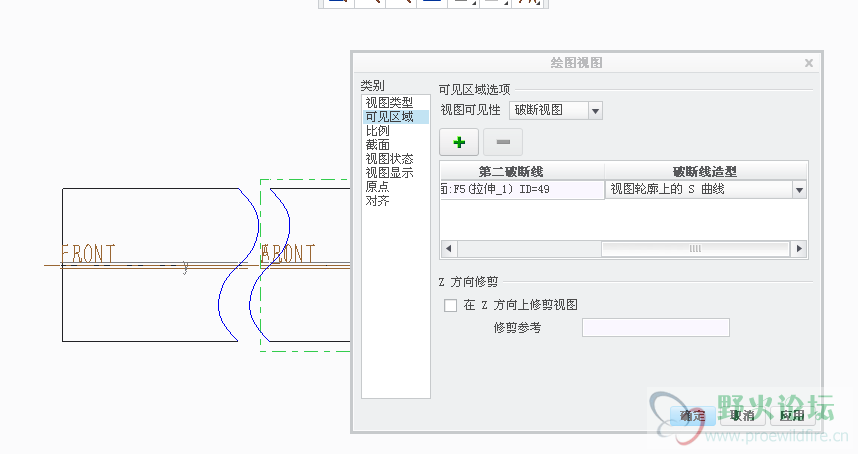This screenshot has height=454, width=858.
Task: Open the 视图可见性 dropdown set to 破断视图
Action: click(555, 110)
